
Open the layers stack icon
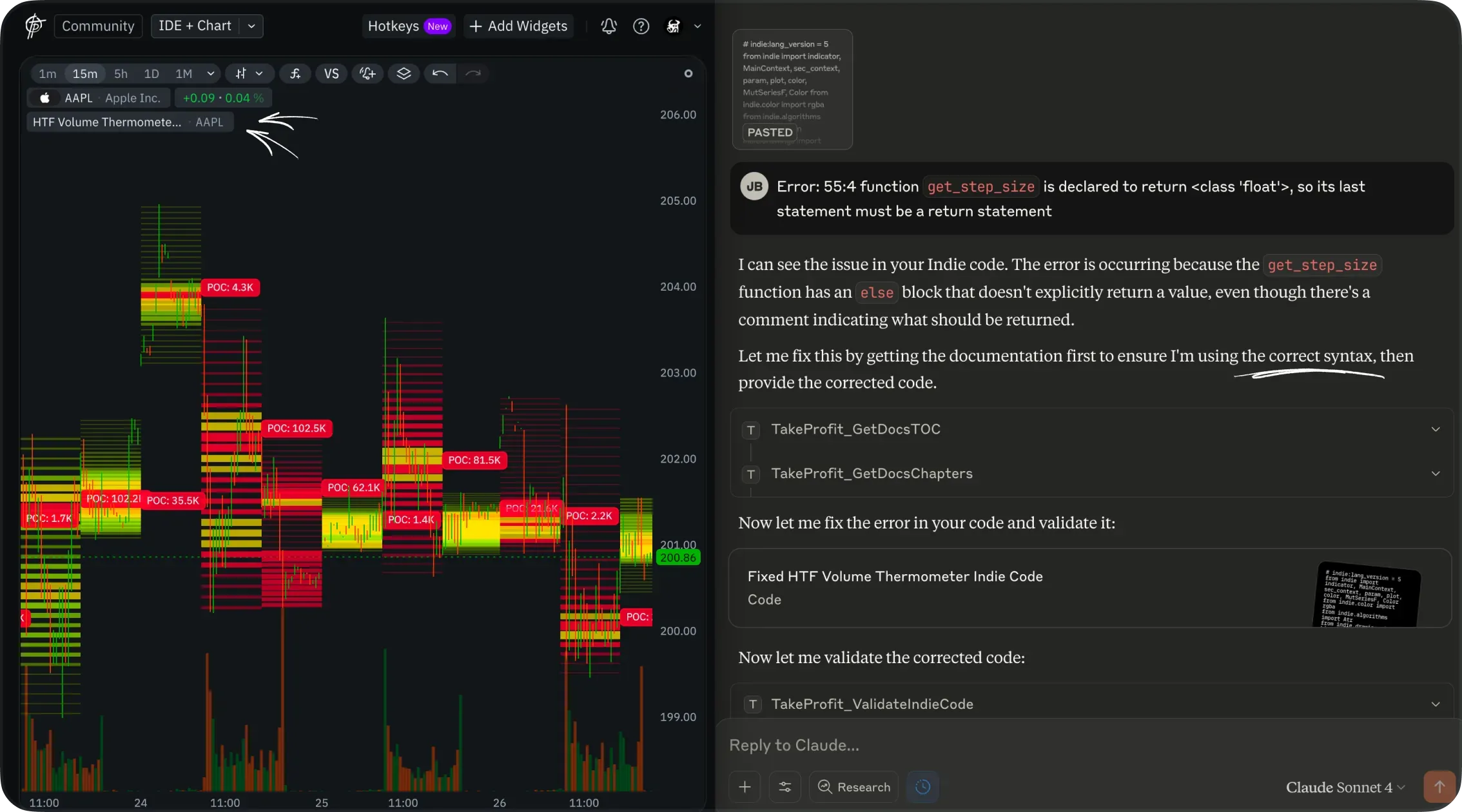pyautogui.click(x=404, y=73)
